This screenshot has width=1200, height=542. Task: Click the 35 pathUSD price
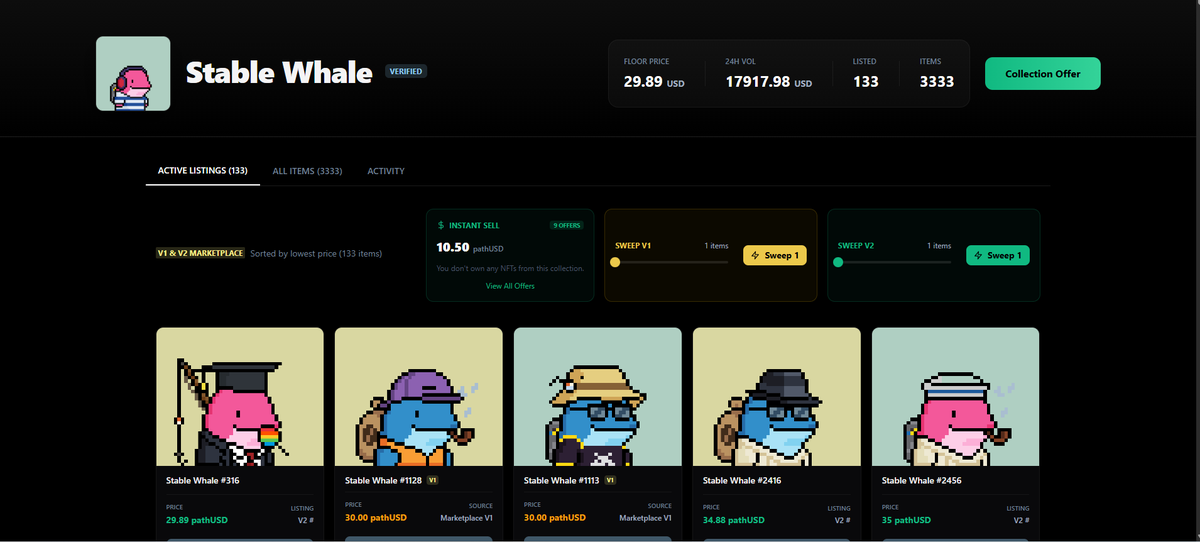[906, 520]
